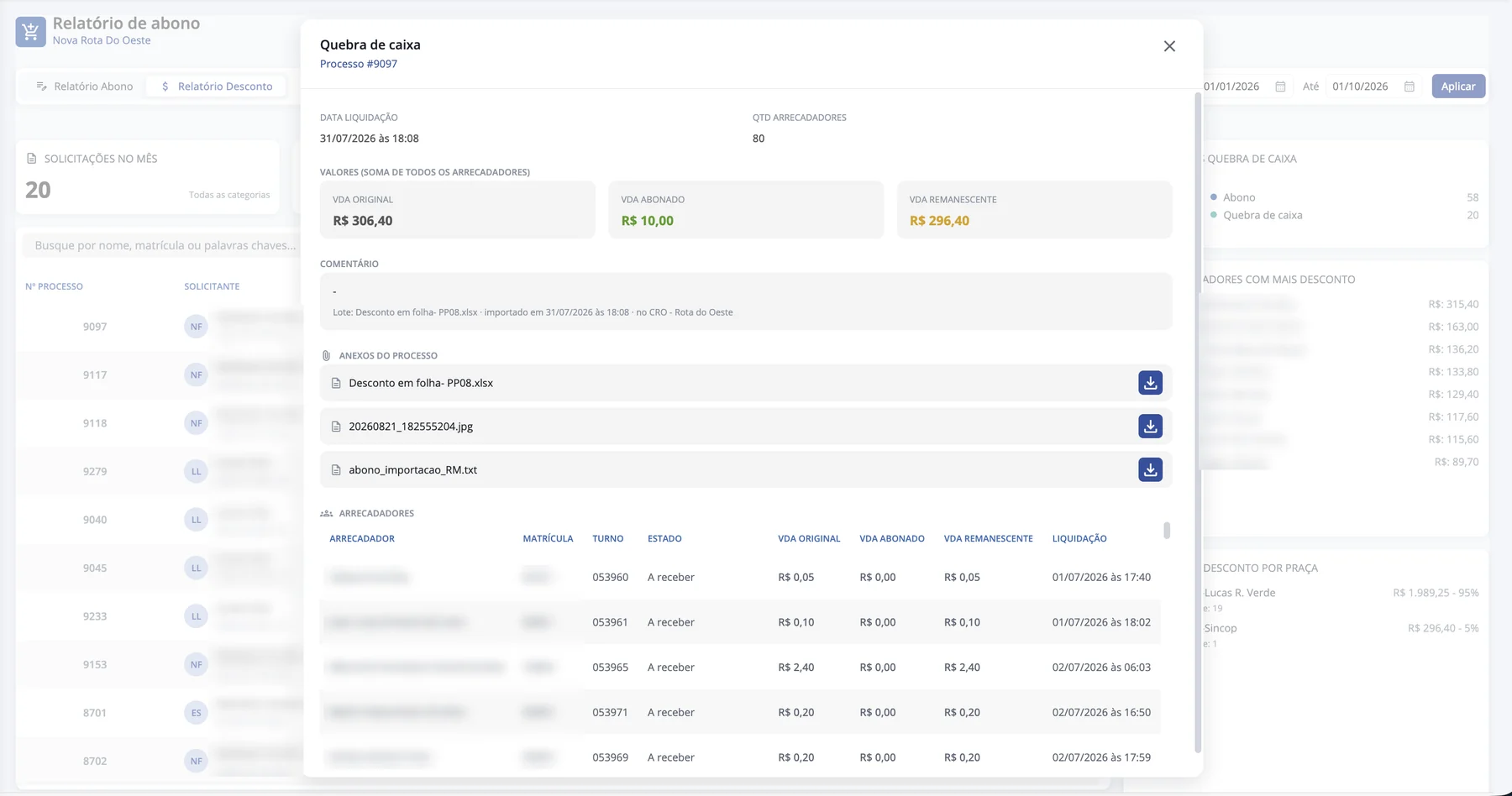This screenshot has height=796, width=1512.
Task: Close the Quebra de caixa dialog
Action: (1169, 46)
